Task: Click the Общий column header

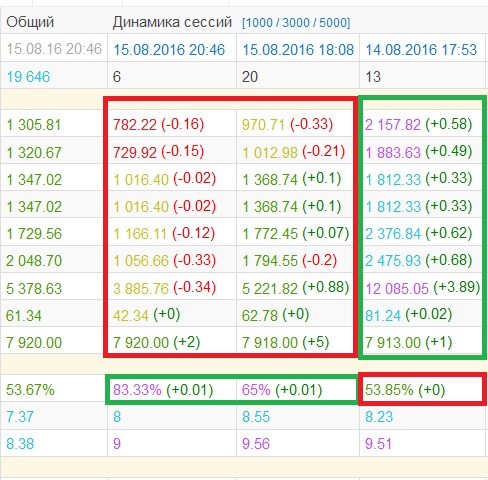Action: pyautogui.click(x=30, y=22)
